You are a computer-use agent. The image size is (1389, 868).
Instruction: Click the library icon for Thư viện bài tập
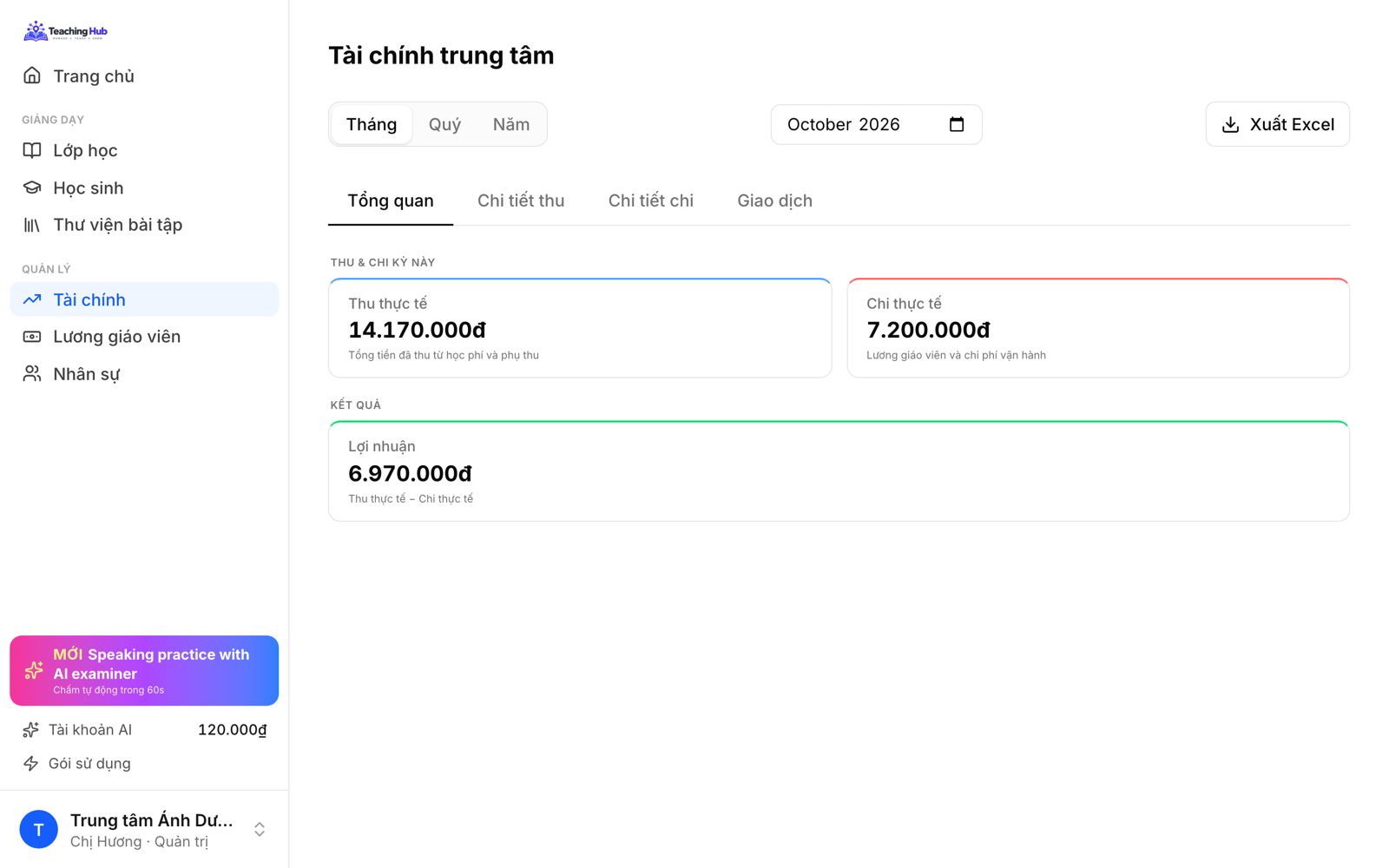(32, 225)
